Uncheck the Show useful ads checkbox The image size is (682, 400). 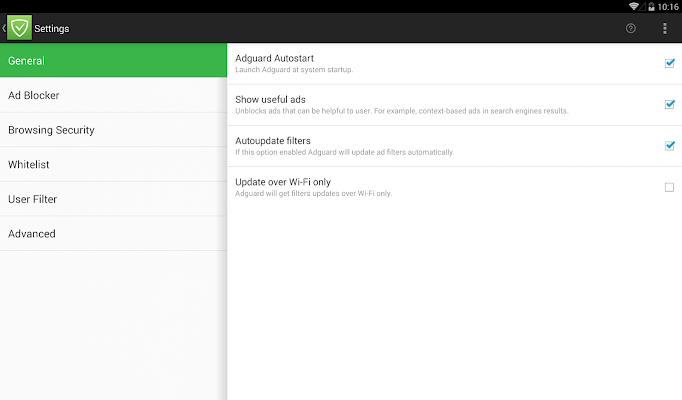point(669,105)
